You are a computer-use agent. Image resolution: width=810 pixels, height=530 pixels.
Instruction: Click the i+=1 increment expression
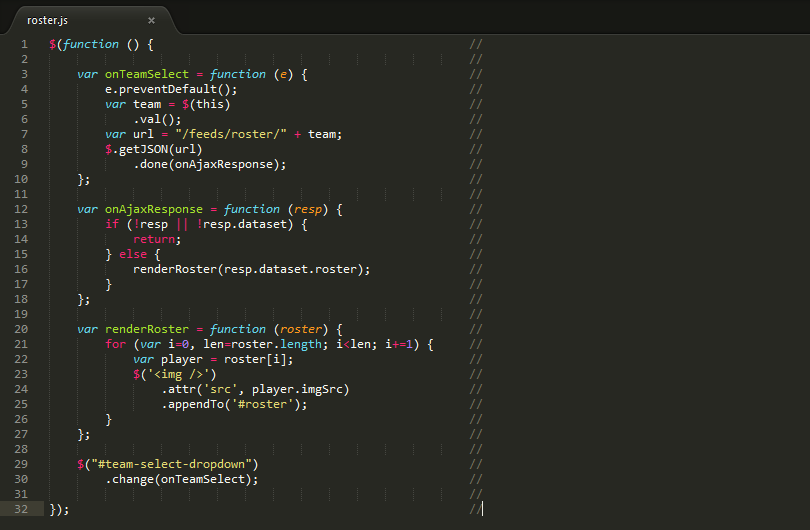coord(399,344)
